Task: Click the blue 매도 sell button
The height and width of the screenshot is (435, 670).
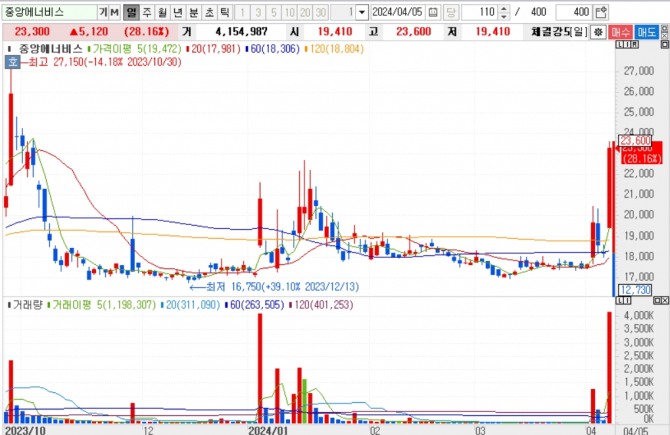Action: [646, 32]
